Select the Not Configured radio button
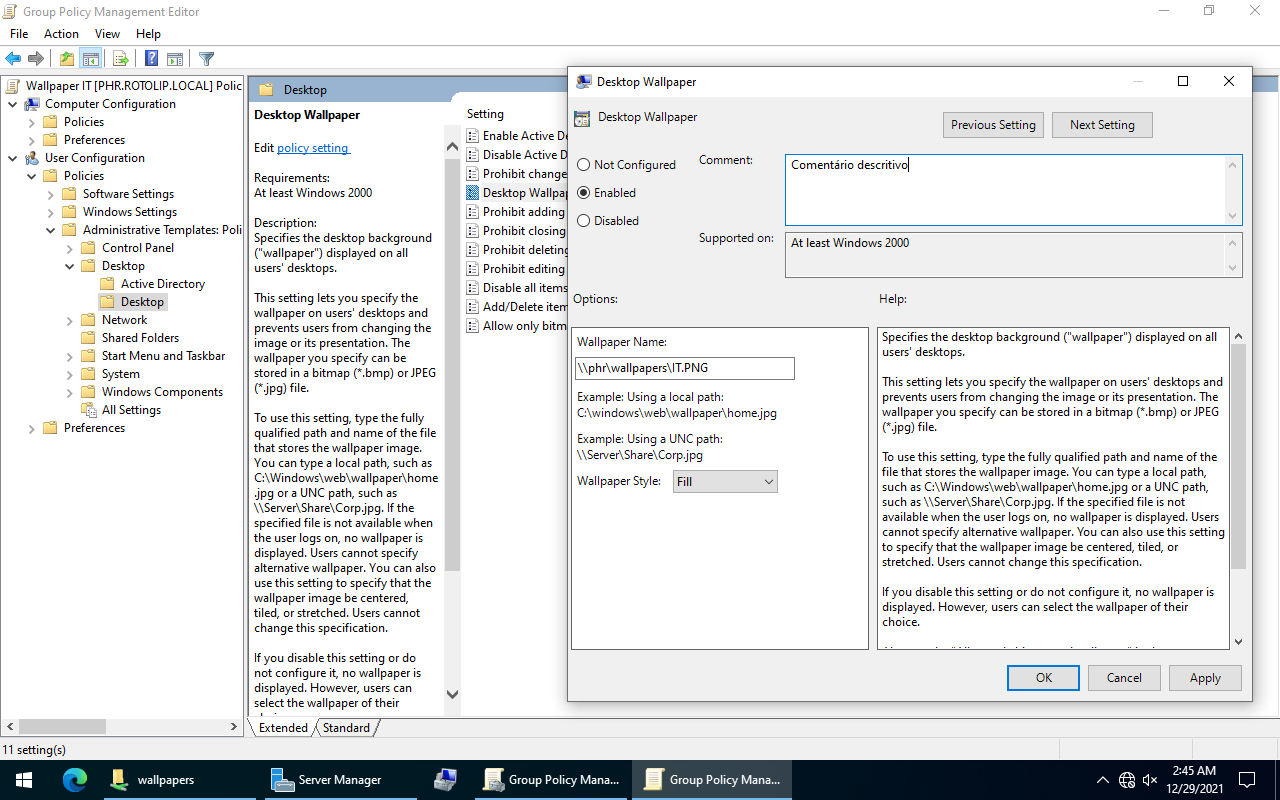 tap(584, 165)
